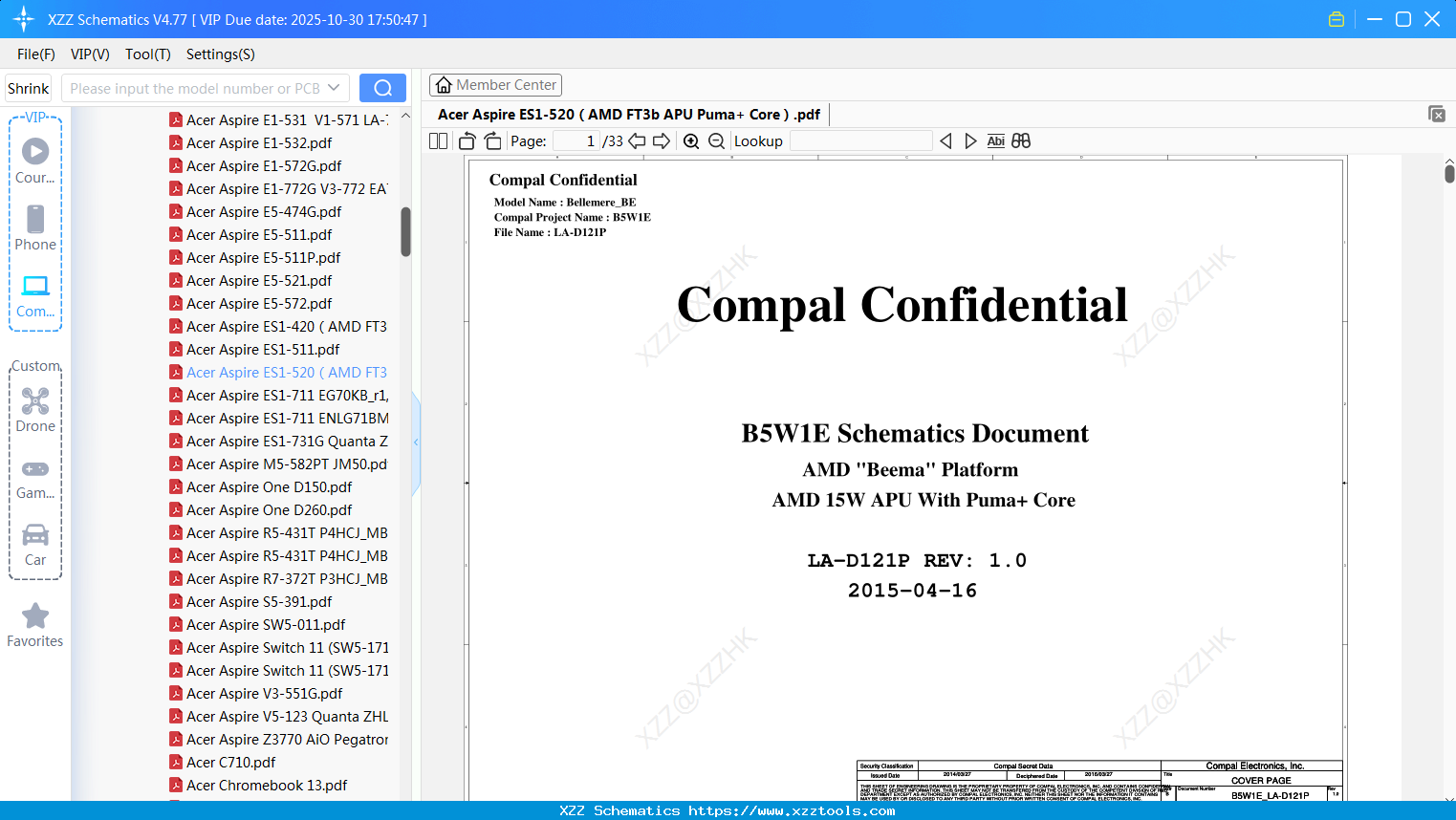The width and height of the screenshot is (1456, 820).
Task: Rotate the page clockwise
Action: [x=493, y=141]
